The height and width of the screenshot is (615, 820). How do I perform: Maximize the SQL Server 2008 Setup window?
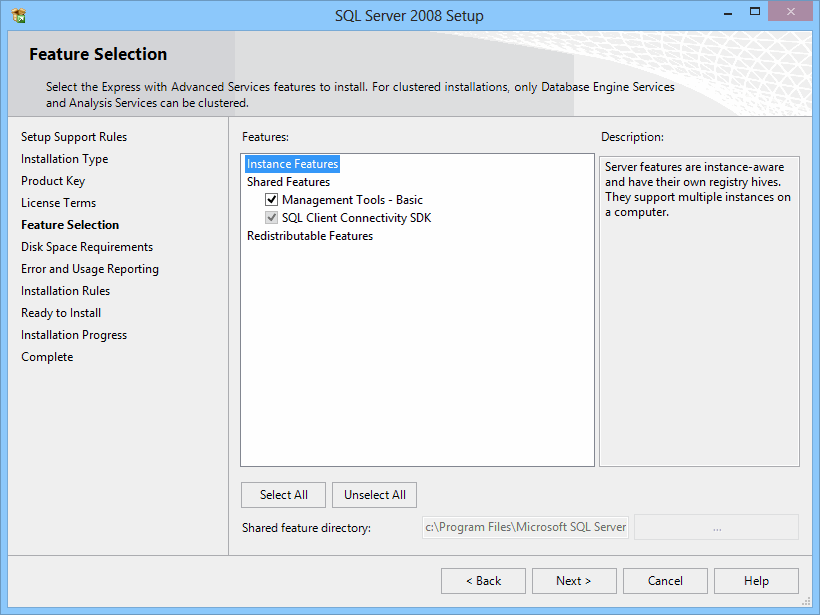point(755,12)
